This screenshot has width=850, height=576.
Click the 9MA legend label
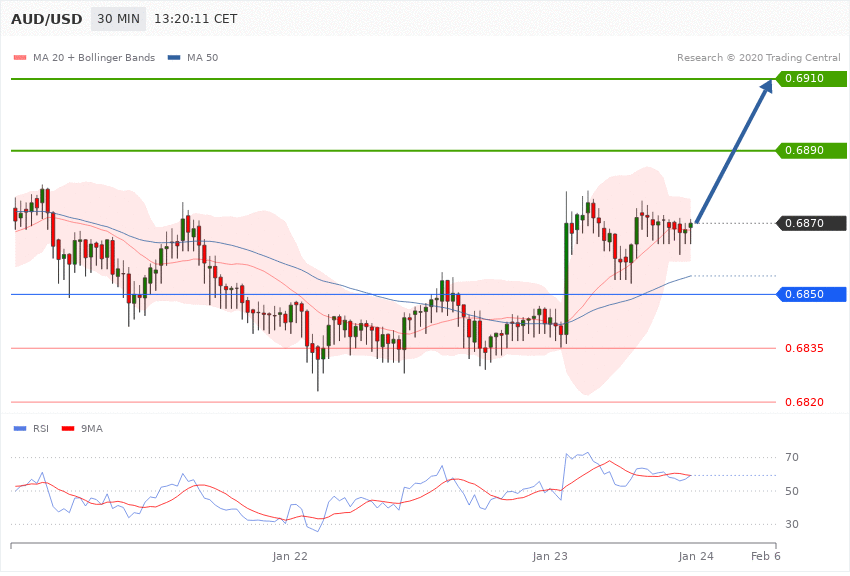92,429
